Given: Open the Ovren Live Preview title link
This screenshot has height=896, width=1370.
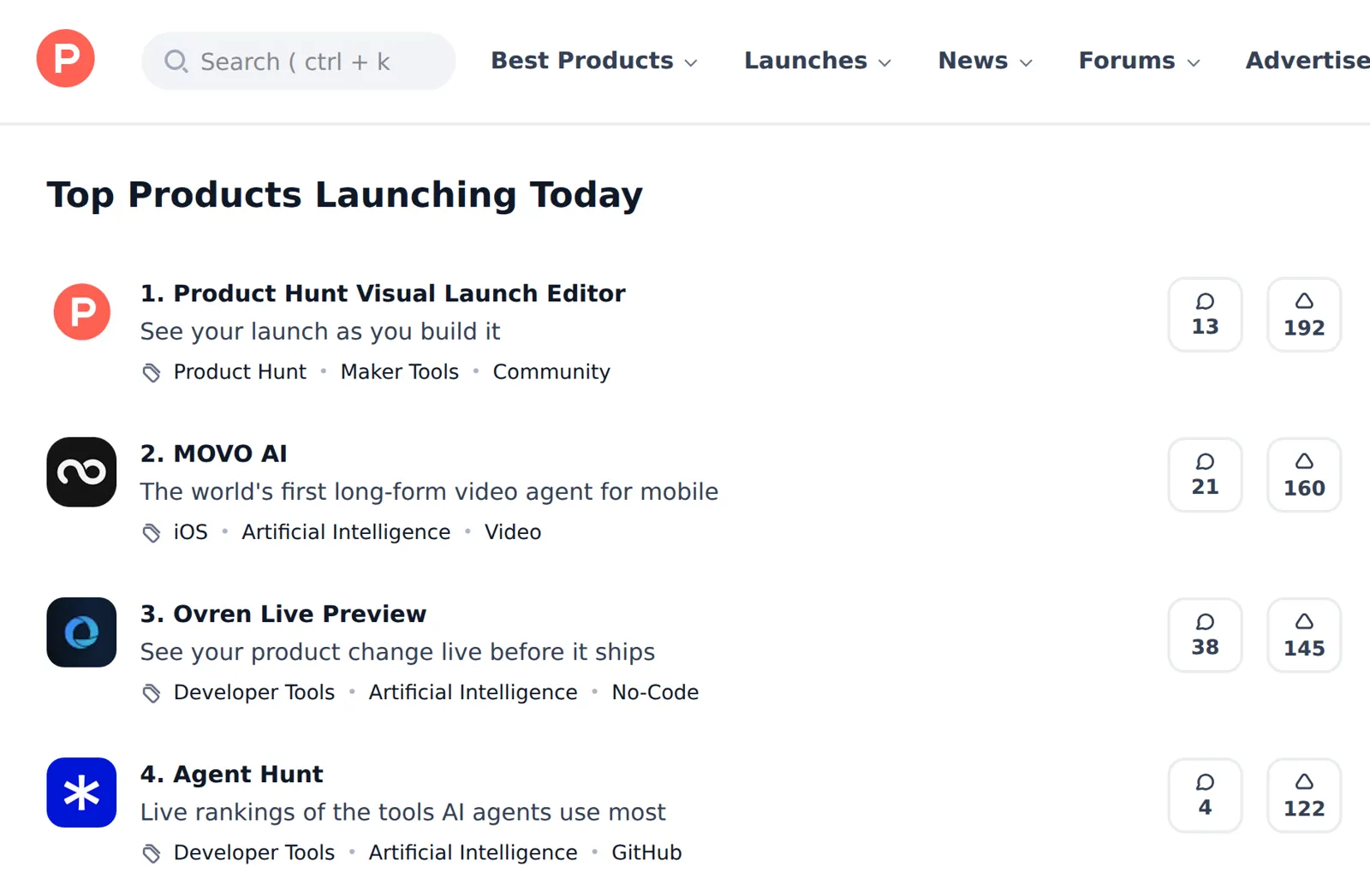Looking at the screenshot, I should tap(283, 614).
